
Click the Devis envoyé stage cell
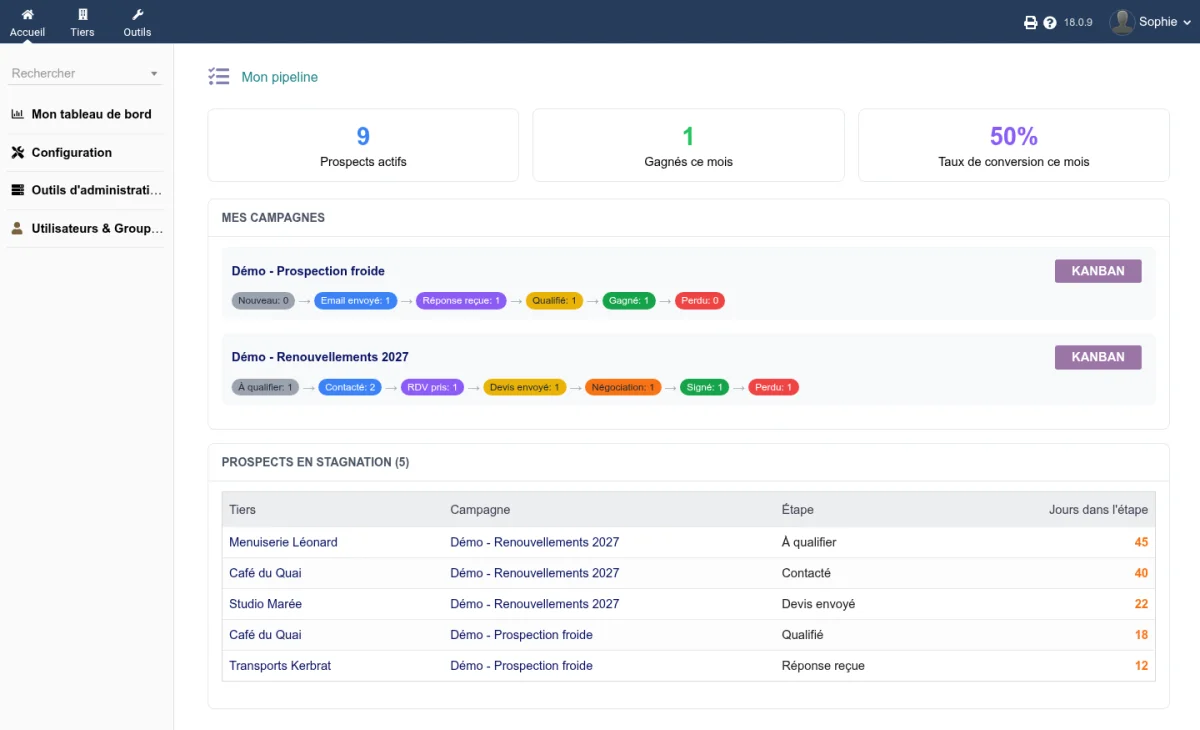pos(818,604)
